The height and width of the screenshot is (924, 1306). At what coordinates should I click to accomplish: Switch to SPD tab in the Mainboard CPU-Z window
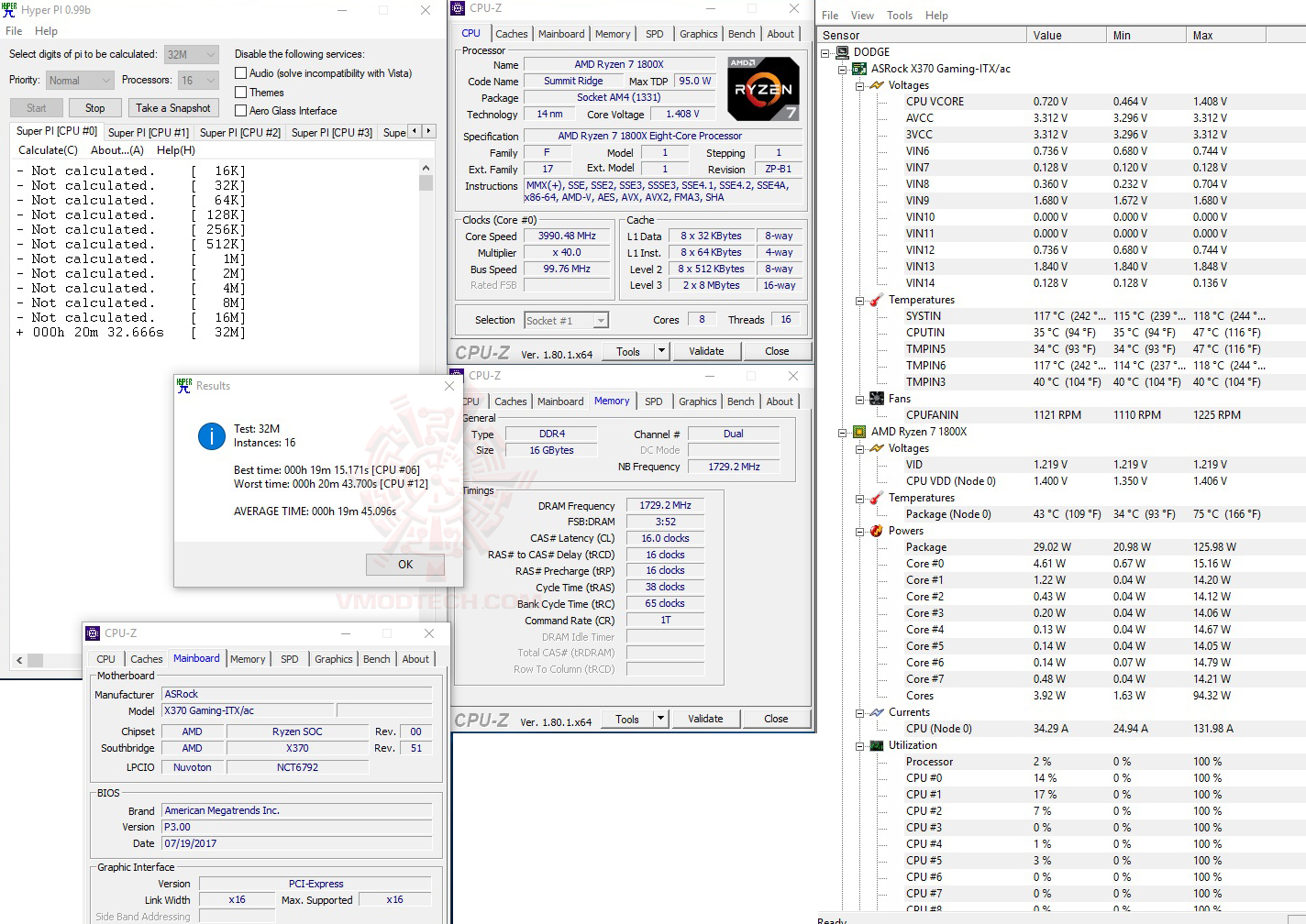point(290,659)
